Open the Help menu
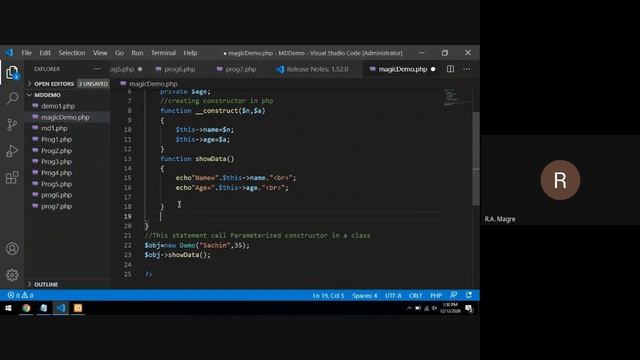This screenshot has width=640, height=360. coord(190,53)
